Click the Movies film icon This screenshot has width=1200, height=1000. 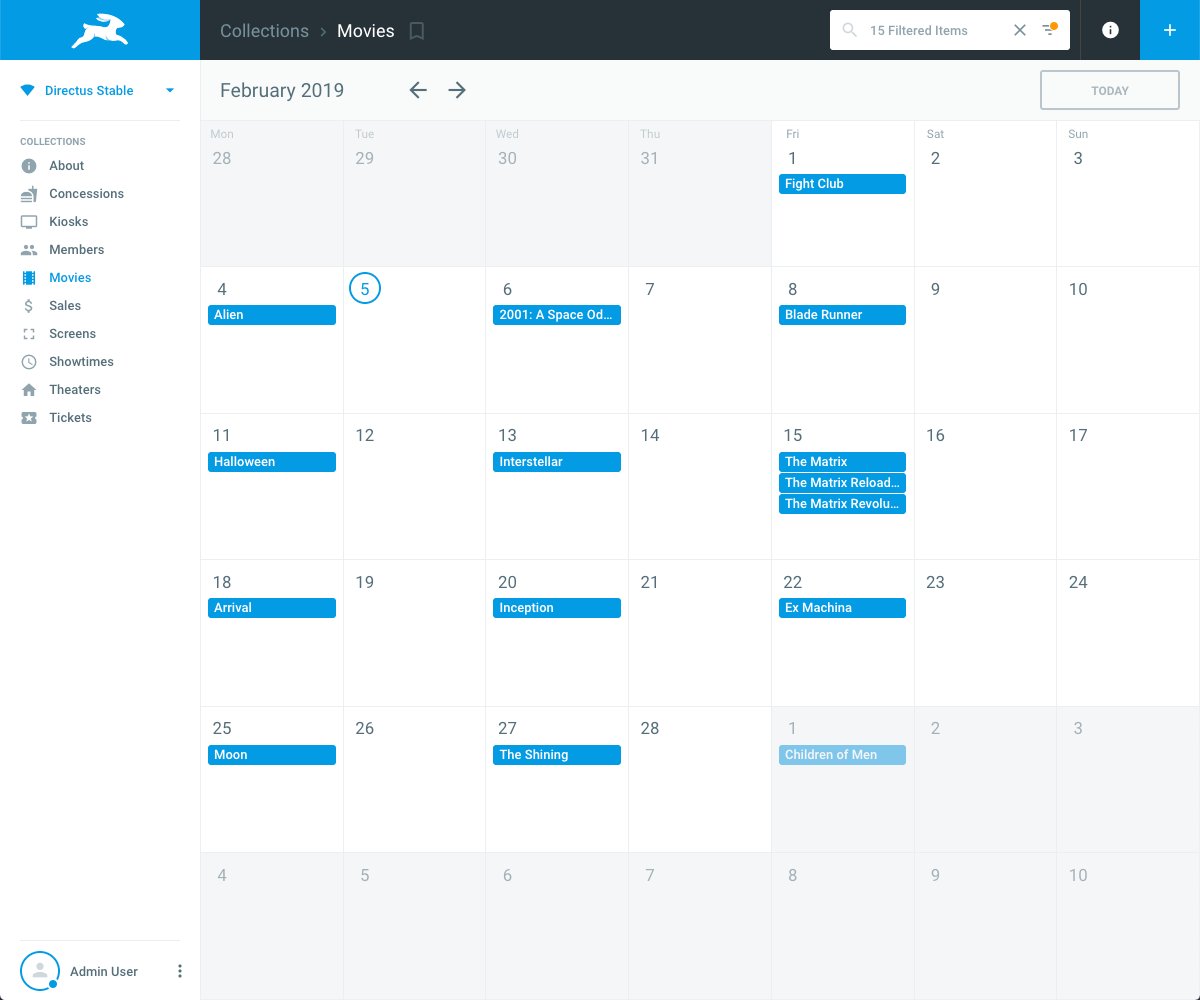click(29, 278)
